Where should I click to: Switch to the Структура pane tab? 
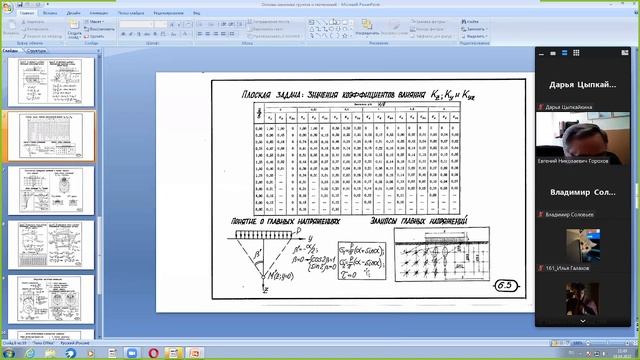pyautogui.click(x=36, y=51)
